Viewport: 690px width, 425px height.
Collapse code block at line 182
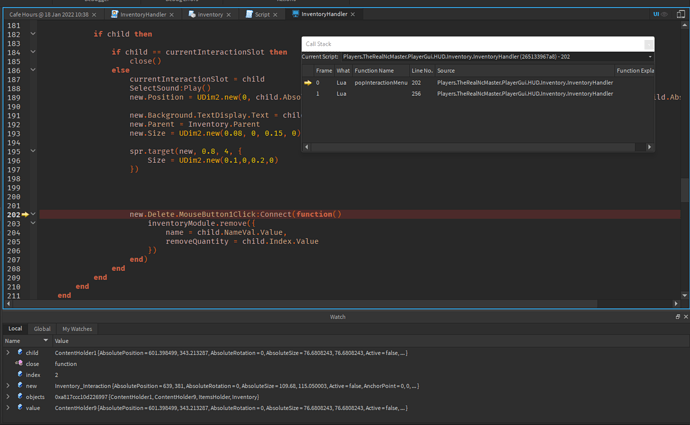coord(33,33)
